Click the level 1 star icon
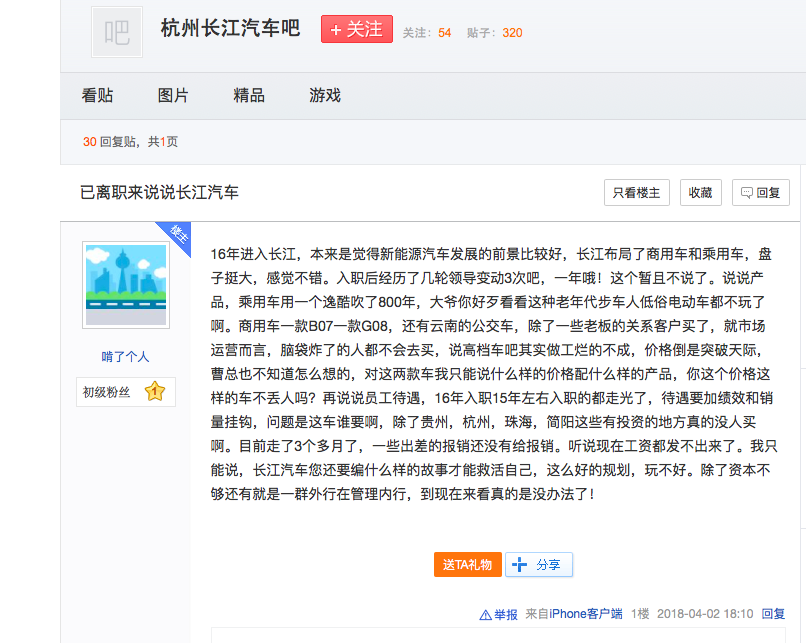This screenshot has height=643, width=806. 155,392
